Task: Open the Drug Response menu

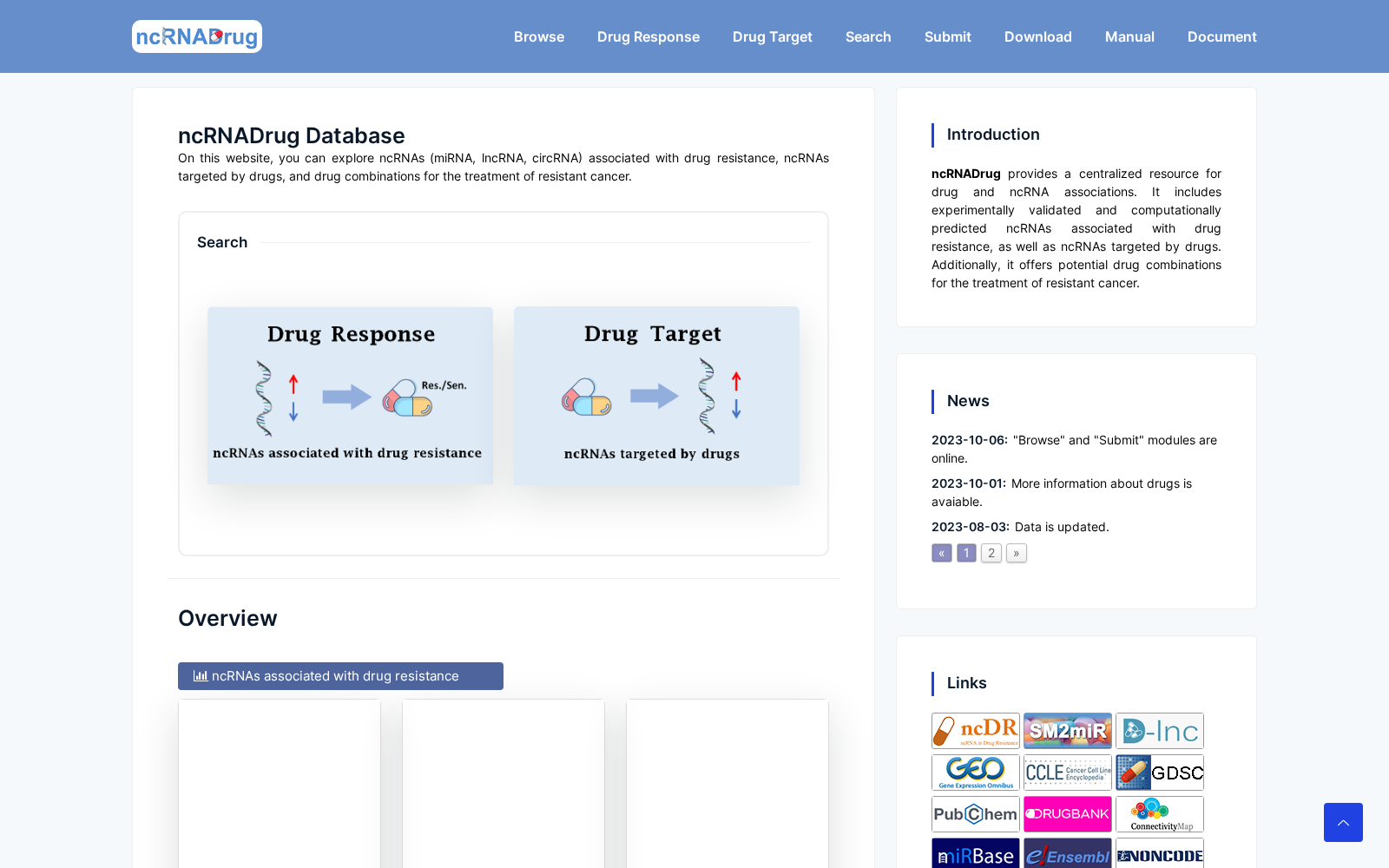Action: click(648, 36)
